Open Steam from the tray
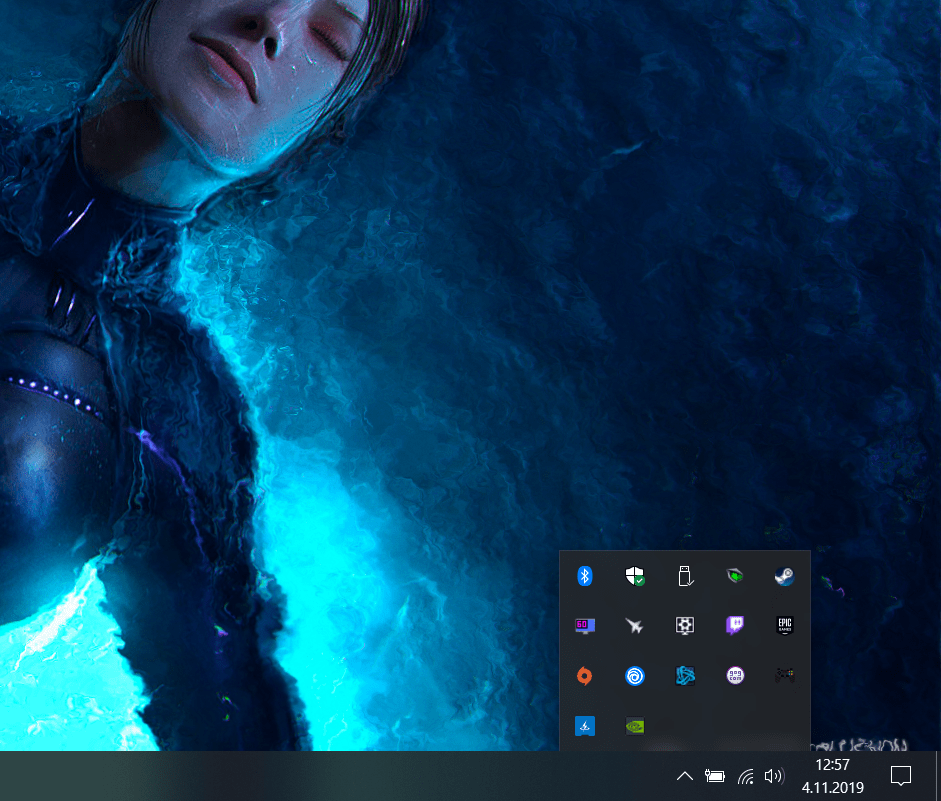 tap(784, 576)
